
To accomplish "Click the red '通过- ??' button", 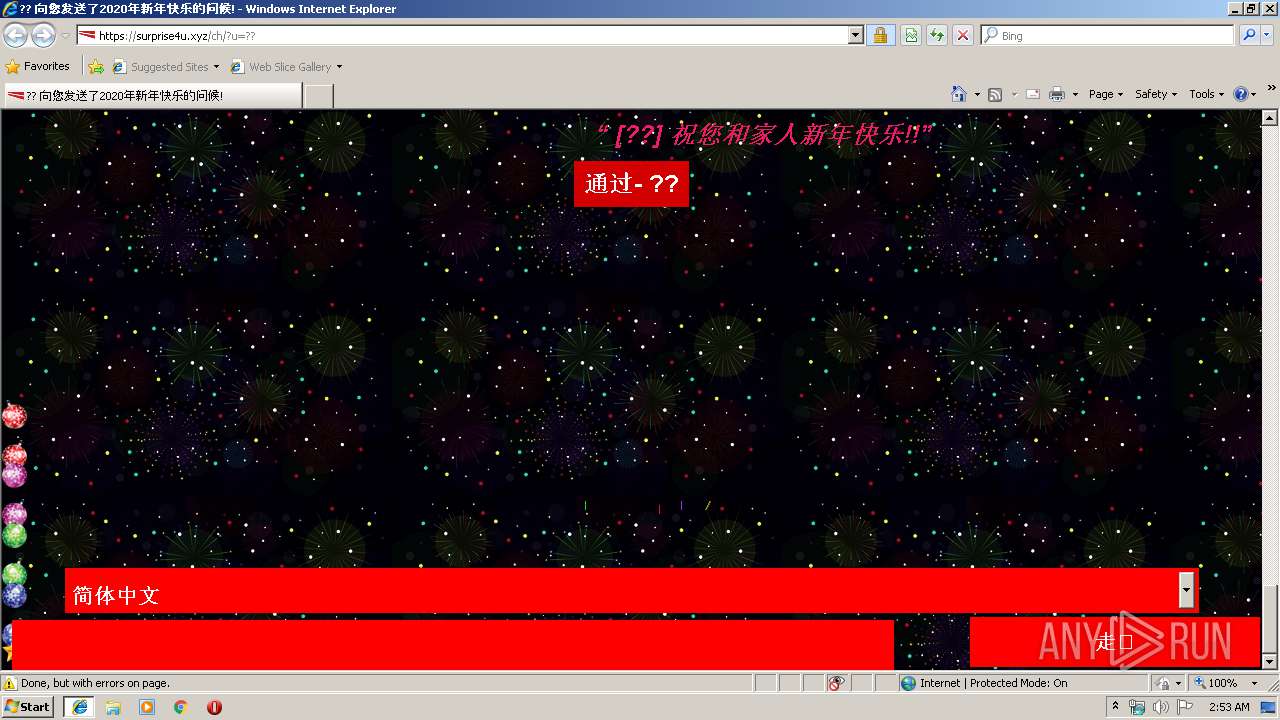I will [x=631, y=183].
